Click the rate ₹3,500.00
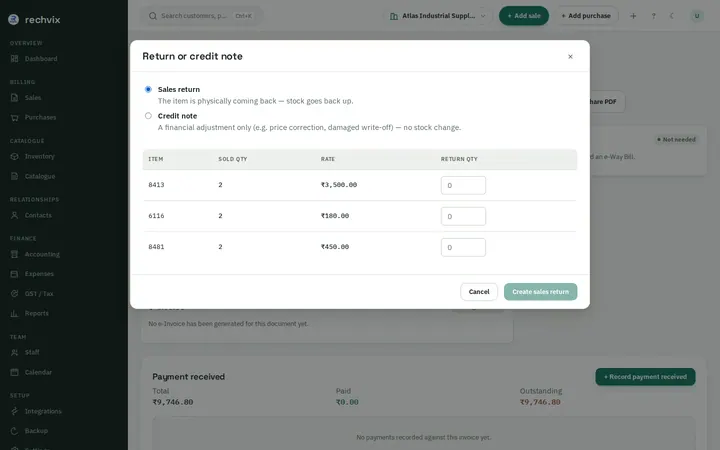Image resolution: width=720 pixels, height=450 pixels. 339,185
